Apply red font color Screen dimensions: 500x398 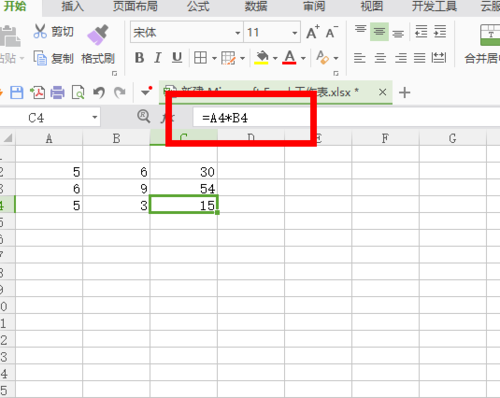point(289,57)
